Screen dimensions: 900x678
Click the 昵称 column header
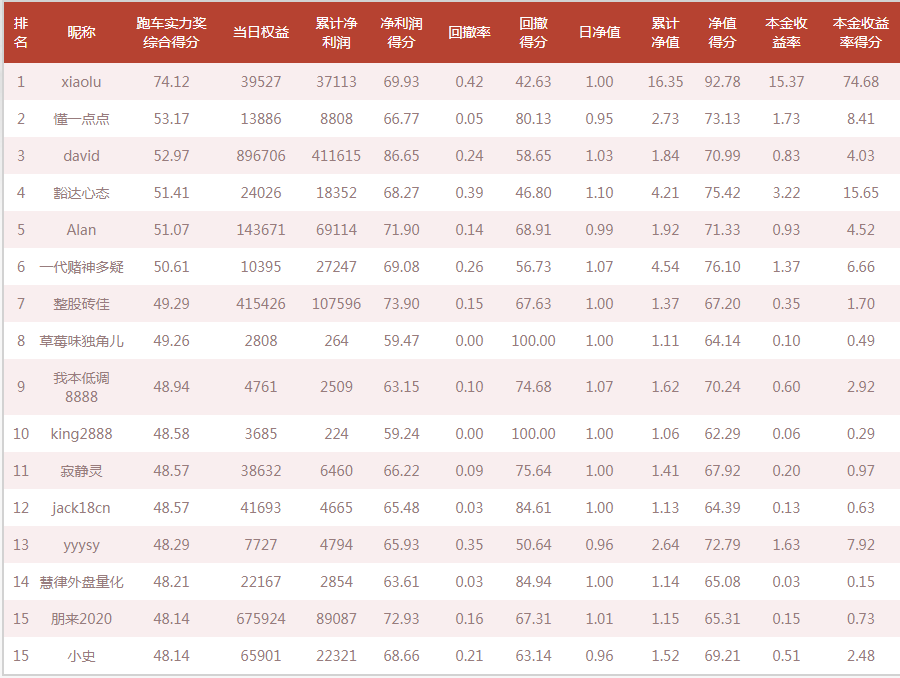tap(81, 32)
